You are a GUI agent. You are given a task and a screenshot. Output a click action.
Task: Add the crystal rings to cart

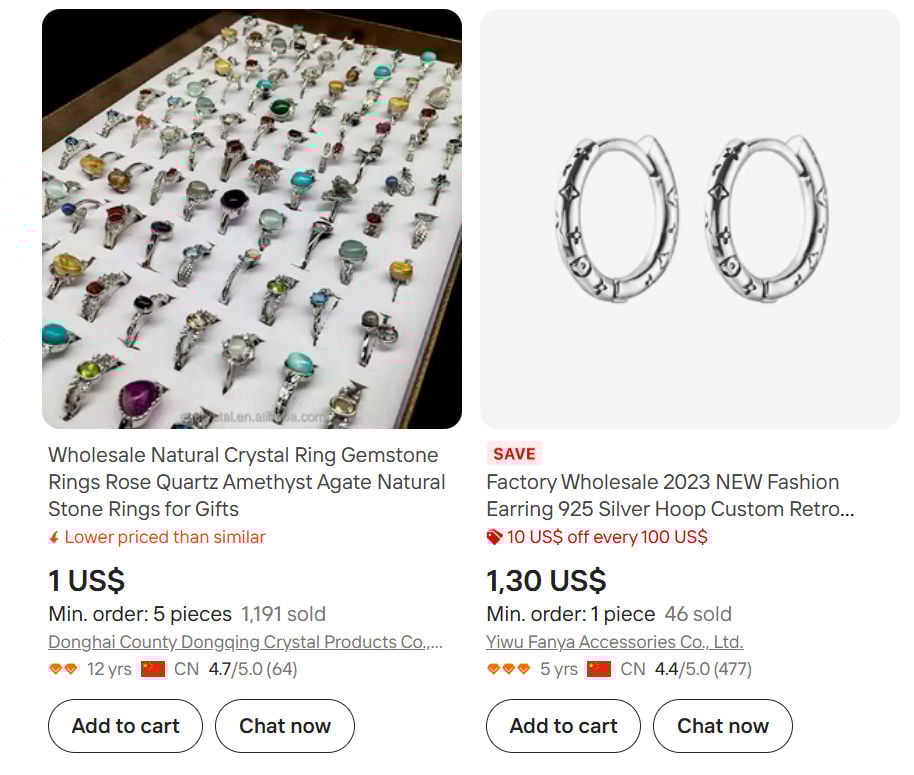pyautogui.click(x=124, y=726)
